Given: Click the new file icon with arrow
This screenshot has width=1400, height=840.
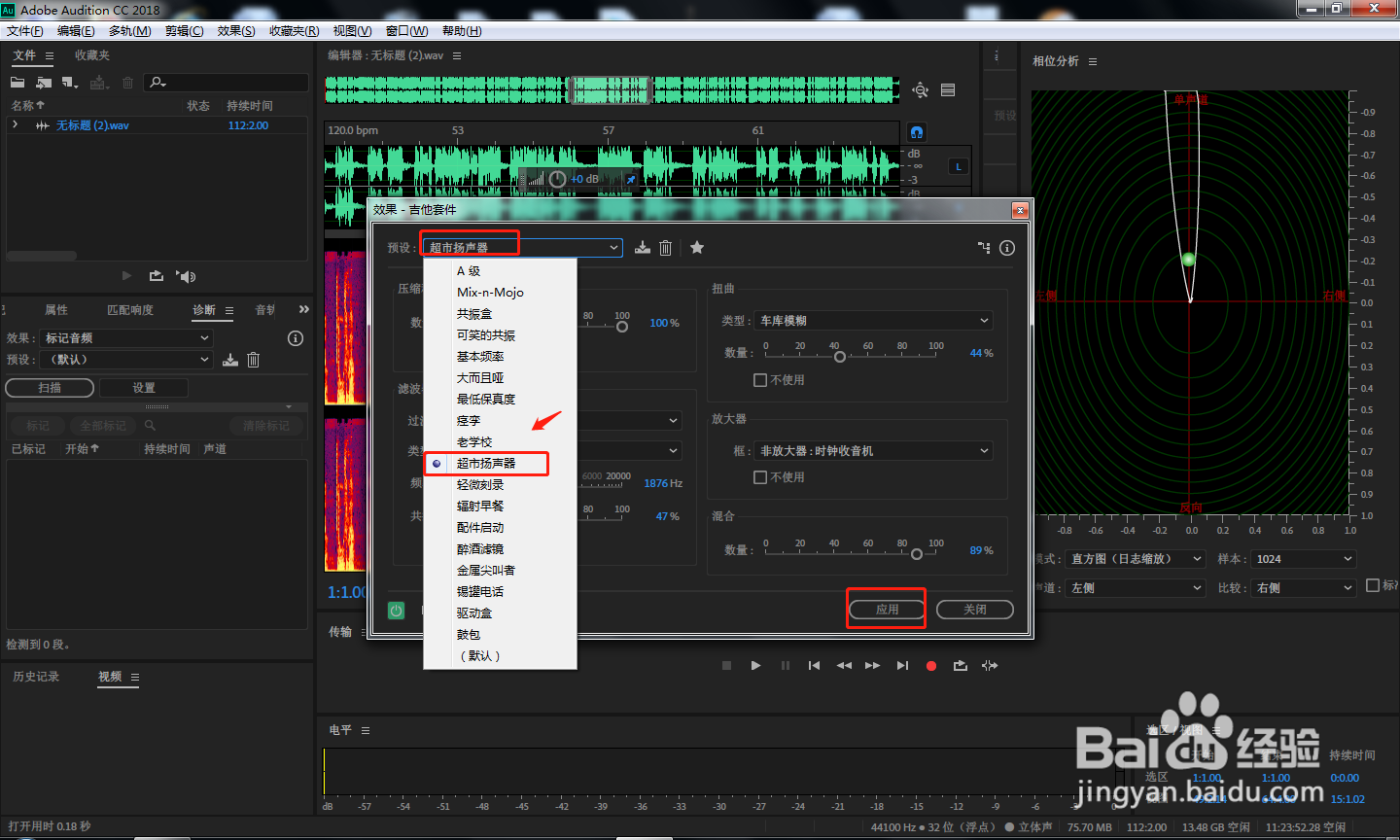Looking at the screenshot, I should point(70,83).
